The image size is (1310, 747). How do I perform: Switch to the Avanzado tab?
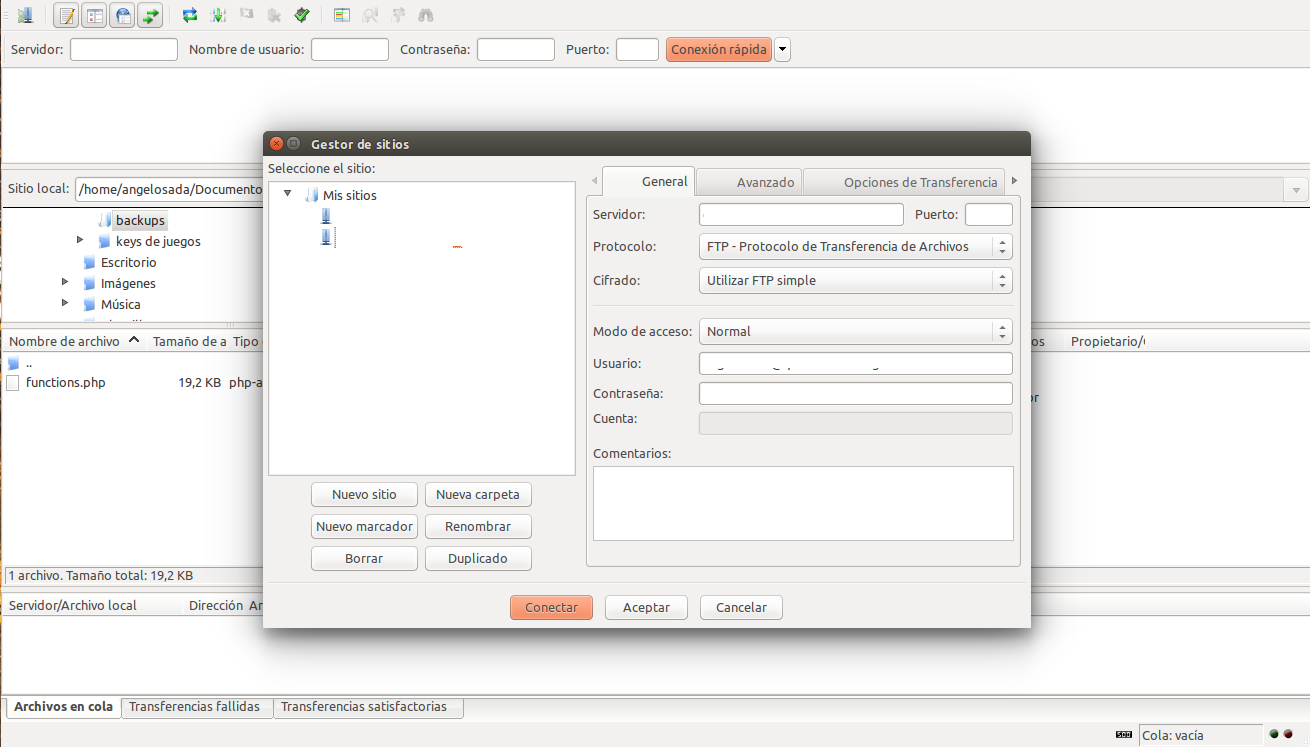pyautogui.click(x=765, y=182)
